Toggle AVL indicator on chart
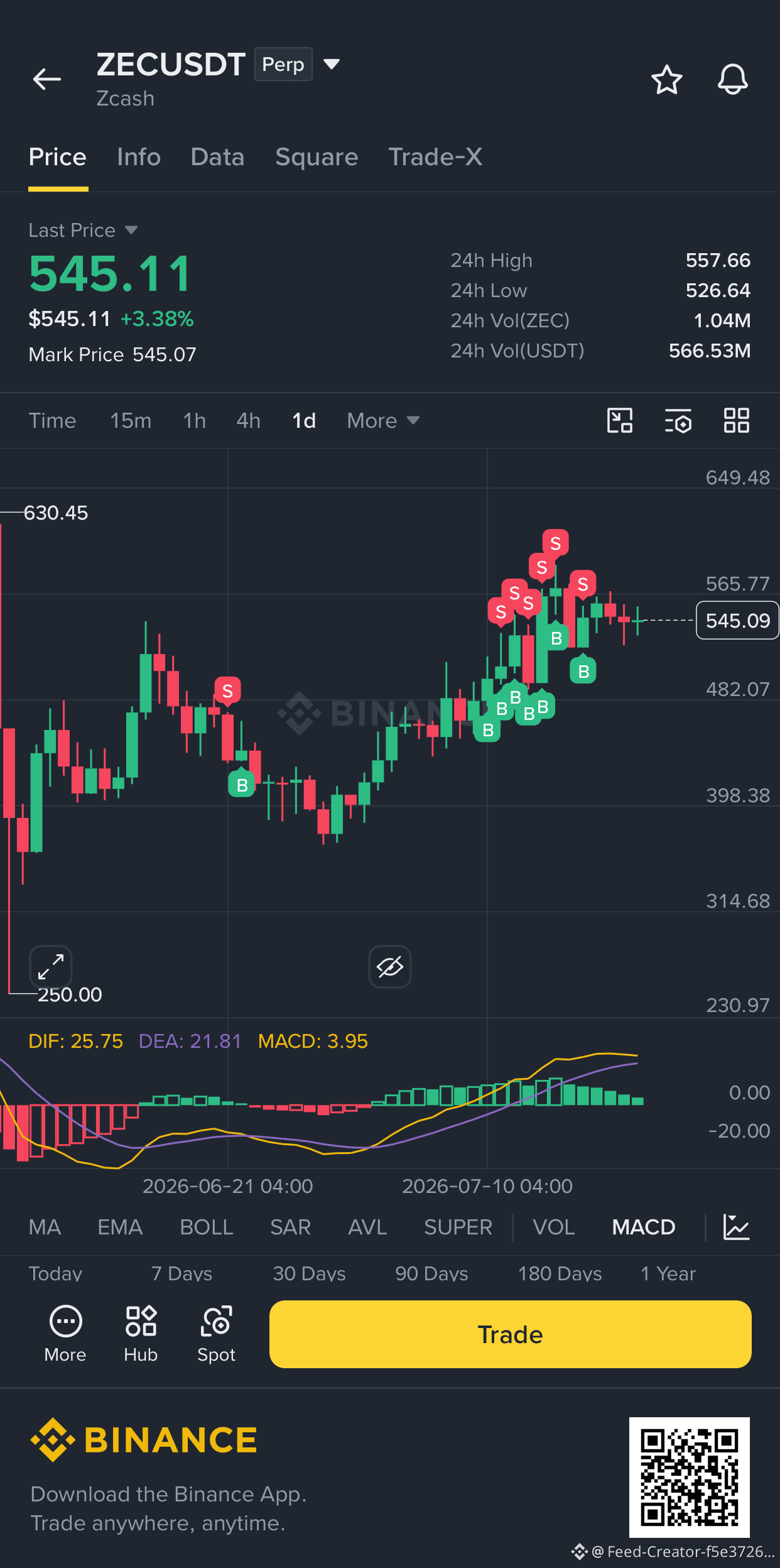 (x=367, y=1227)
